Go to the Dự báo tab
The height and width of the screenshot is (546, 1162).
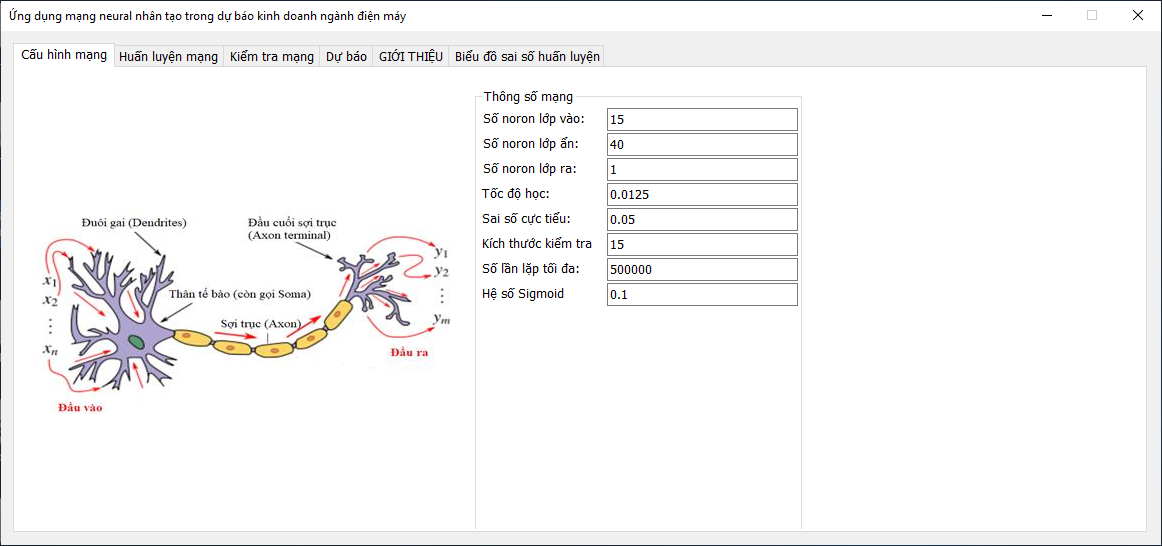click(x=346, y=57)
